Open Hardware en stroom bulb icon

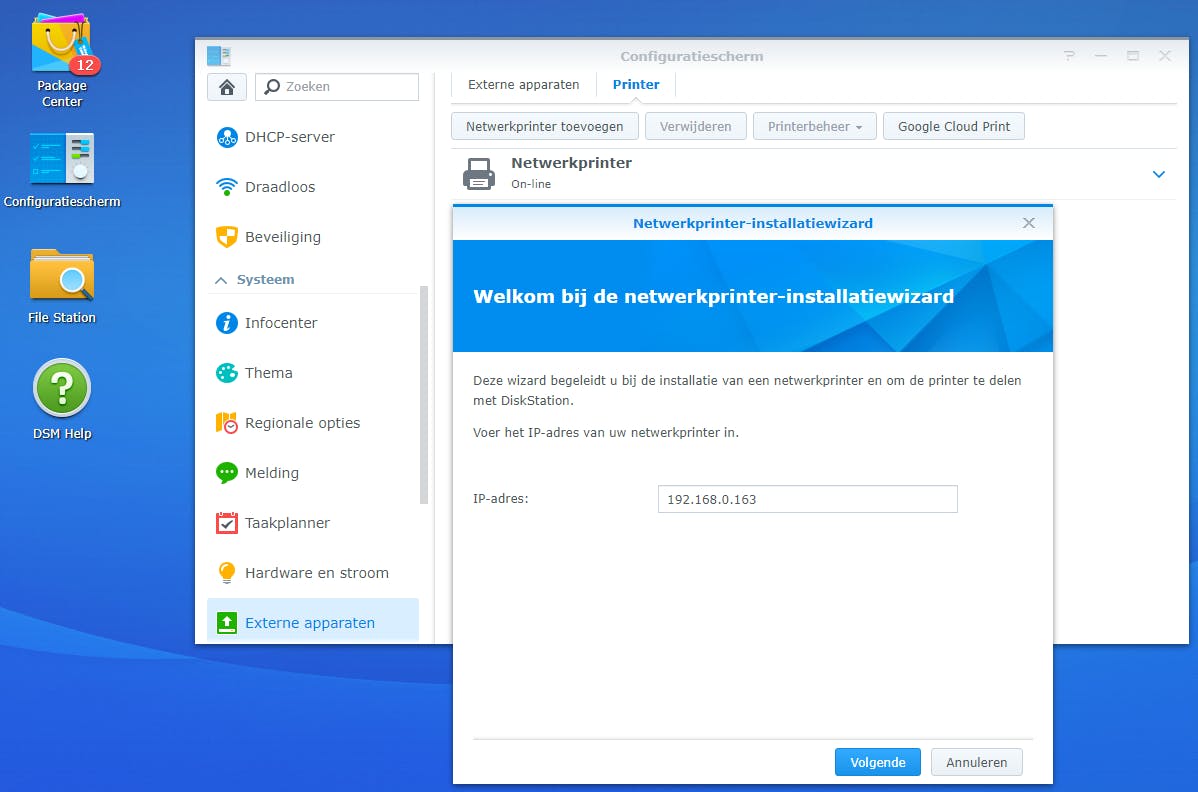pos(227,573)
